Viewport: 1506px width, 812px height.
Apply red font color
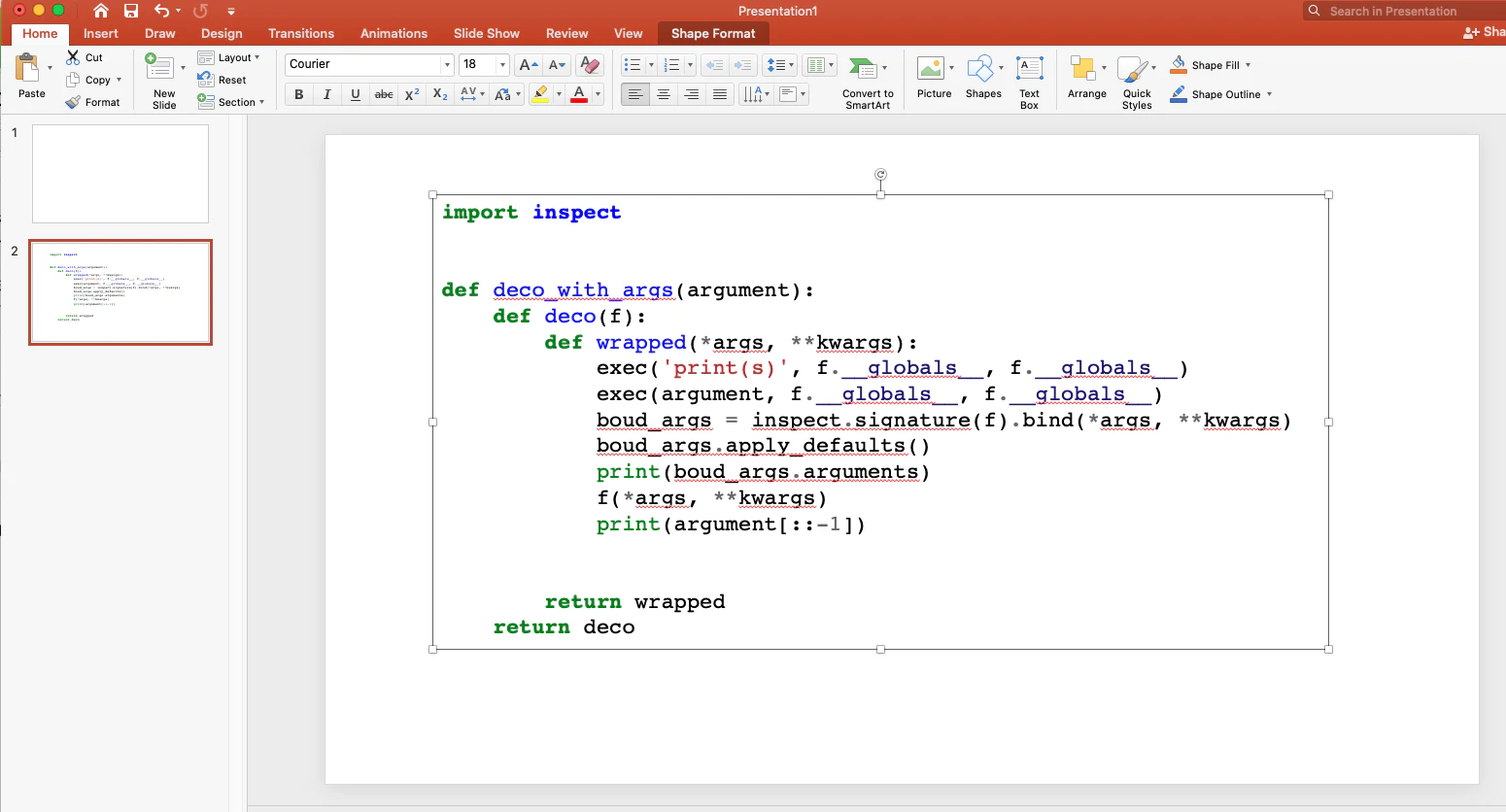point(579,94)
